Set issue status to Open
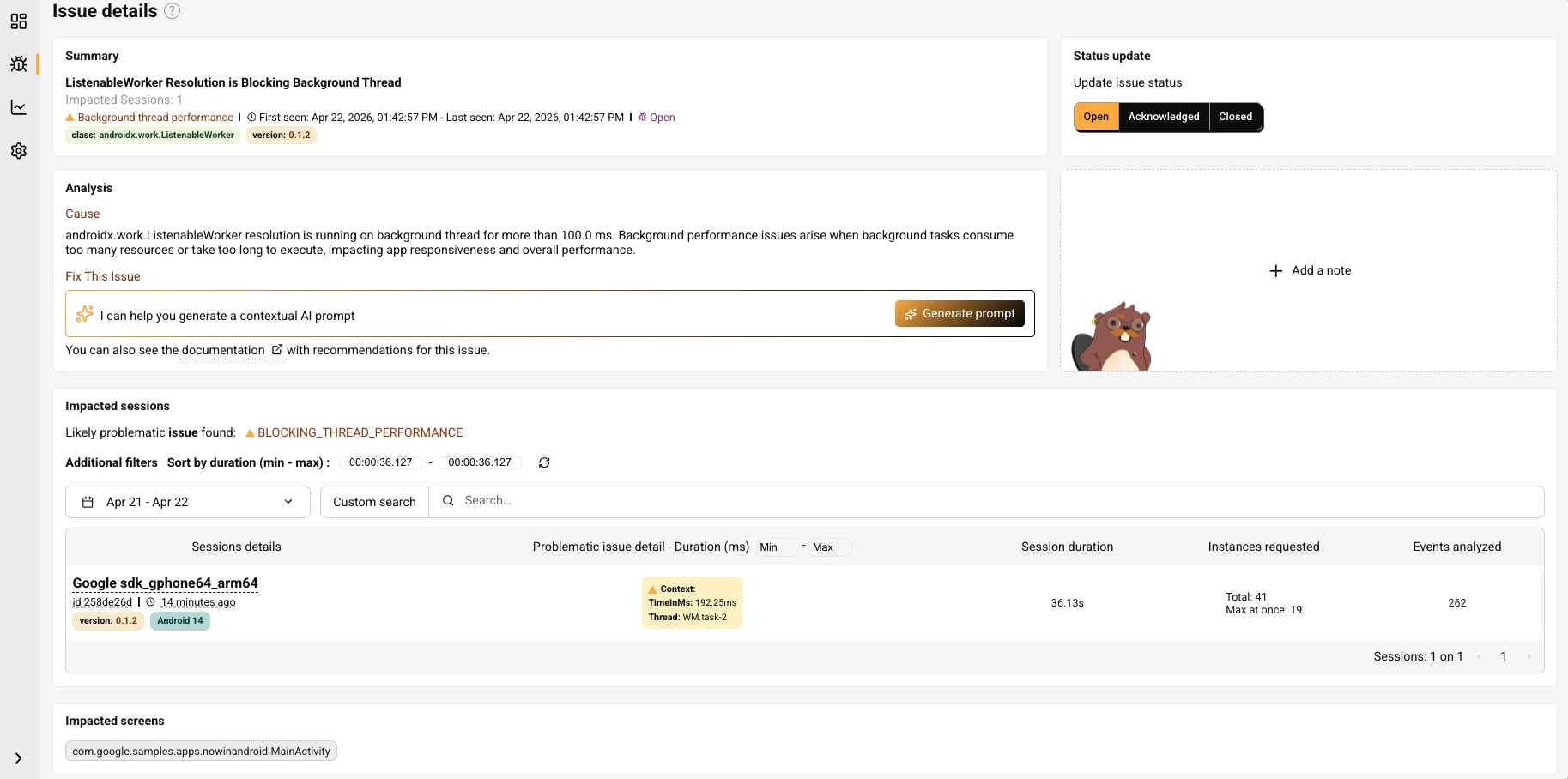 click(1096, 117)
